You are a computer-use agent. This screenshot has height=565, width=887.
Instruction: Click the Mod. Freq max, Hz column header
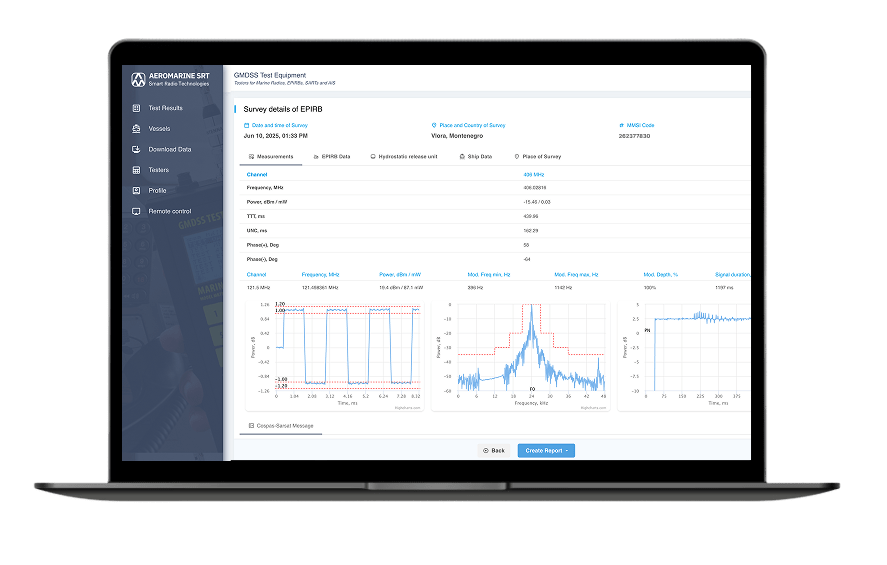pos(576,274)
